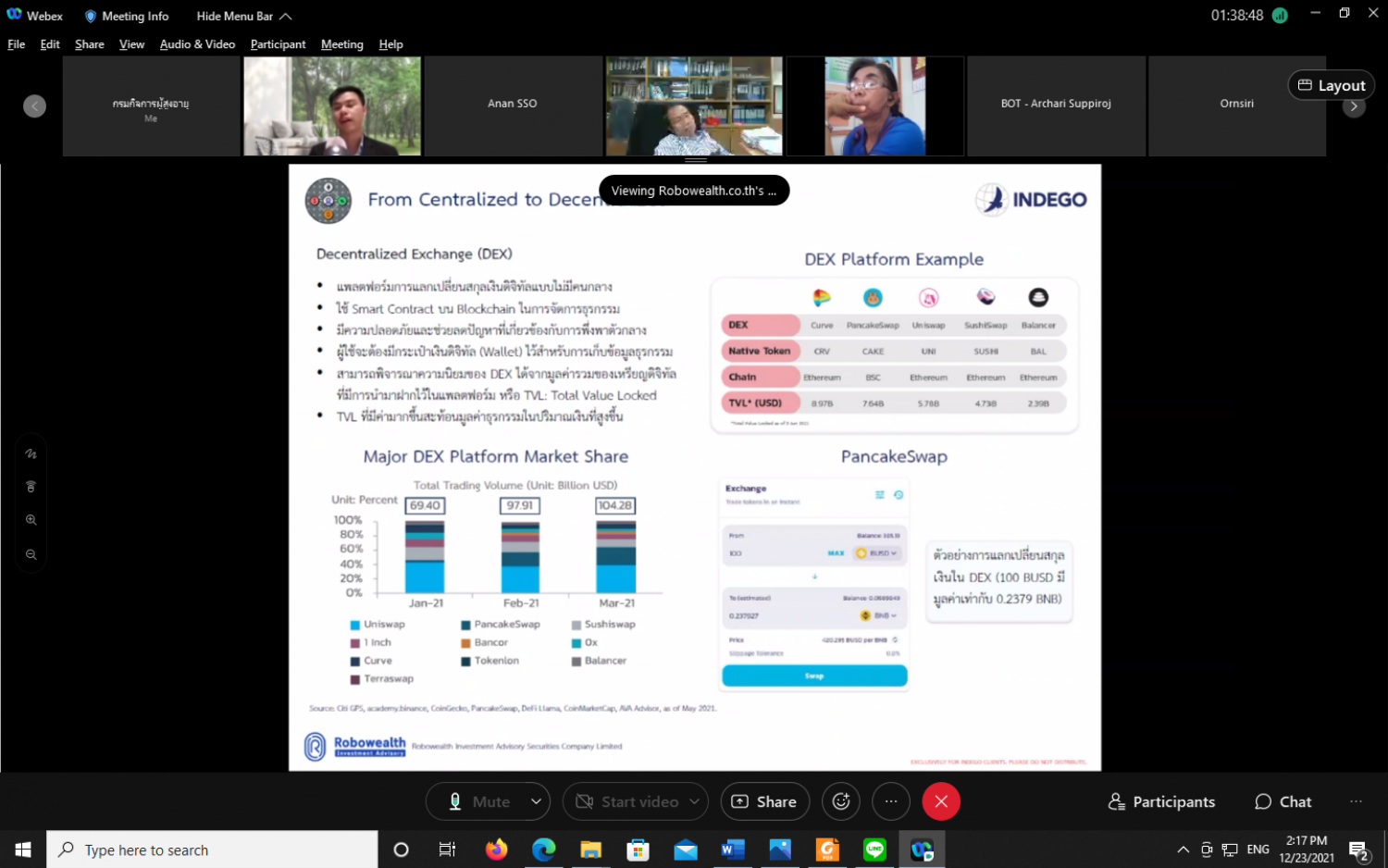Open the Edit menu
The image size is (1388, 868).
click(50, 44)
